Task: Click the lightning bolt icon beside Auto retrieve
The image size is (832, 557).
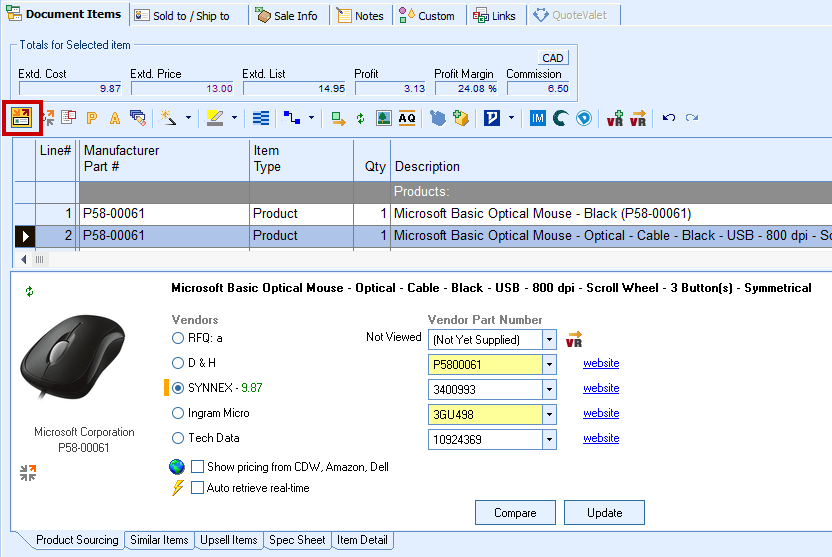Action: point(178,488)
